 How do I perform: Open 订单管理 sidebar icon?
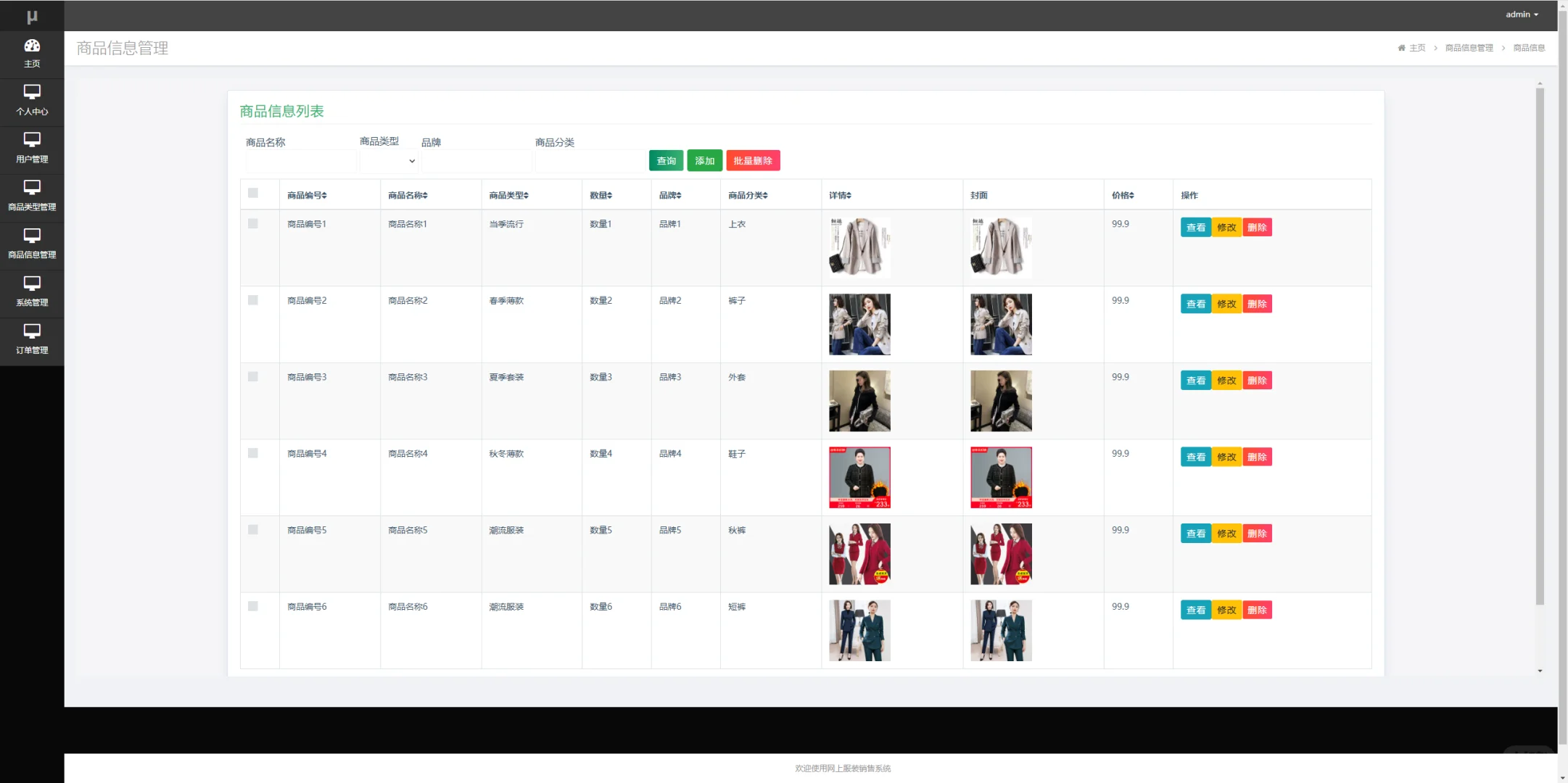coord(32,331)
